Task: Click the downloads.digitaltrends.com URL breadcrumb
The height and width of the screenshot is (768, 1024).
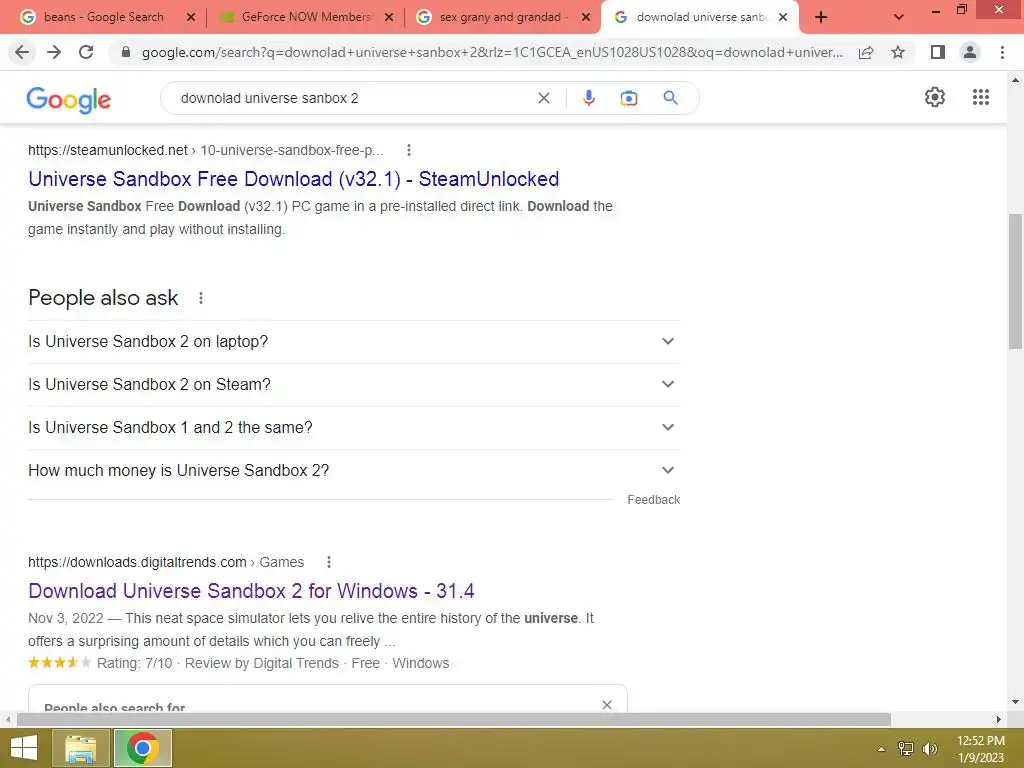Action: pos(166,562)
